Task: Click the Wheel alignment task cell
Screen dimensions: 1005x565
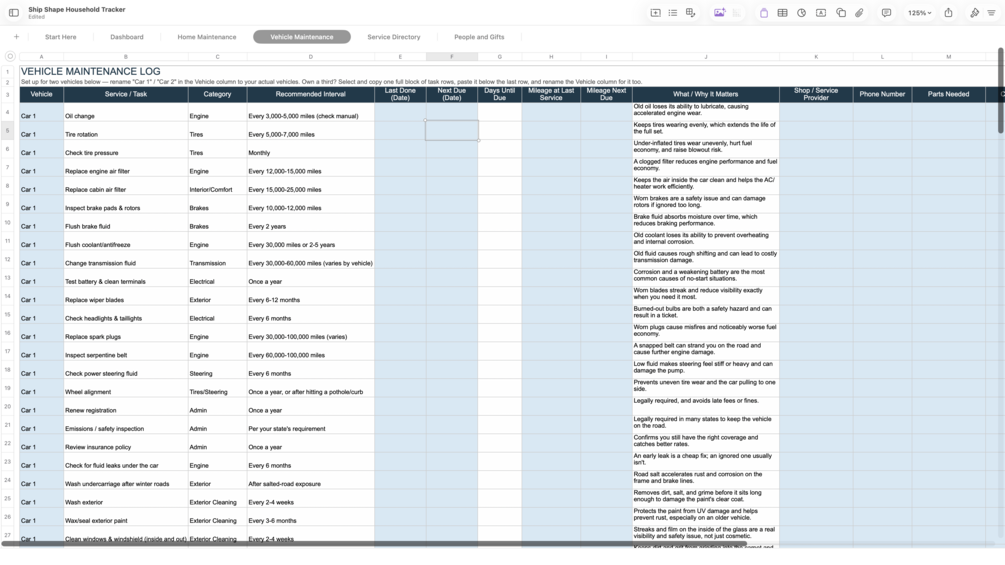Action: coord(126,389)
